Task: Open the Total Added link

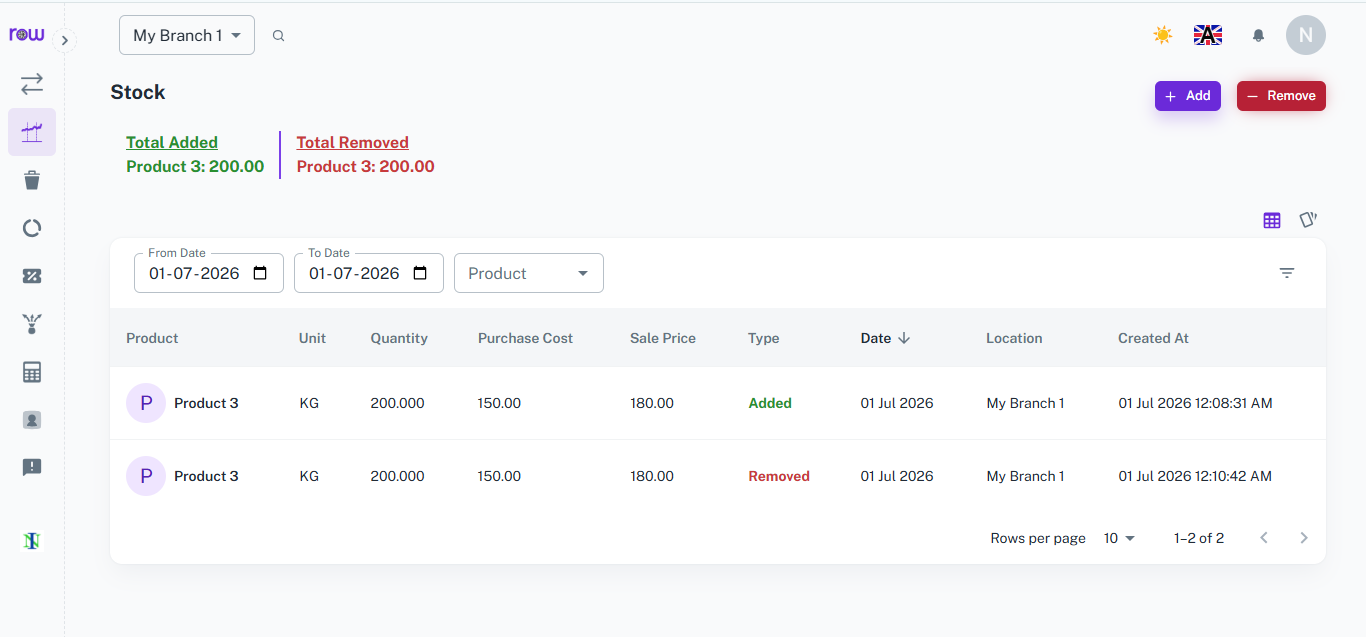Action: (x=172, y=142)
